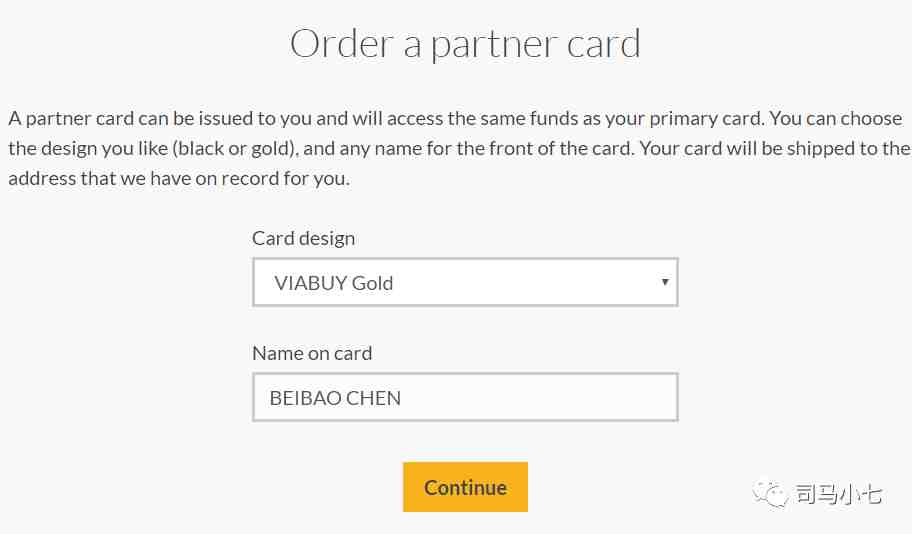
Task: Click the 司马小七 watermark text
Action: 838,494
